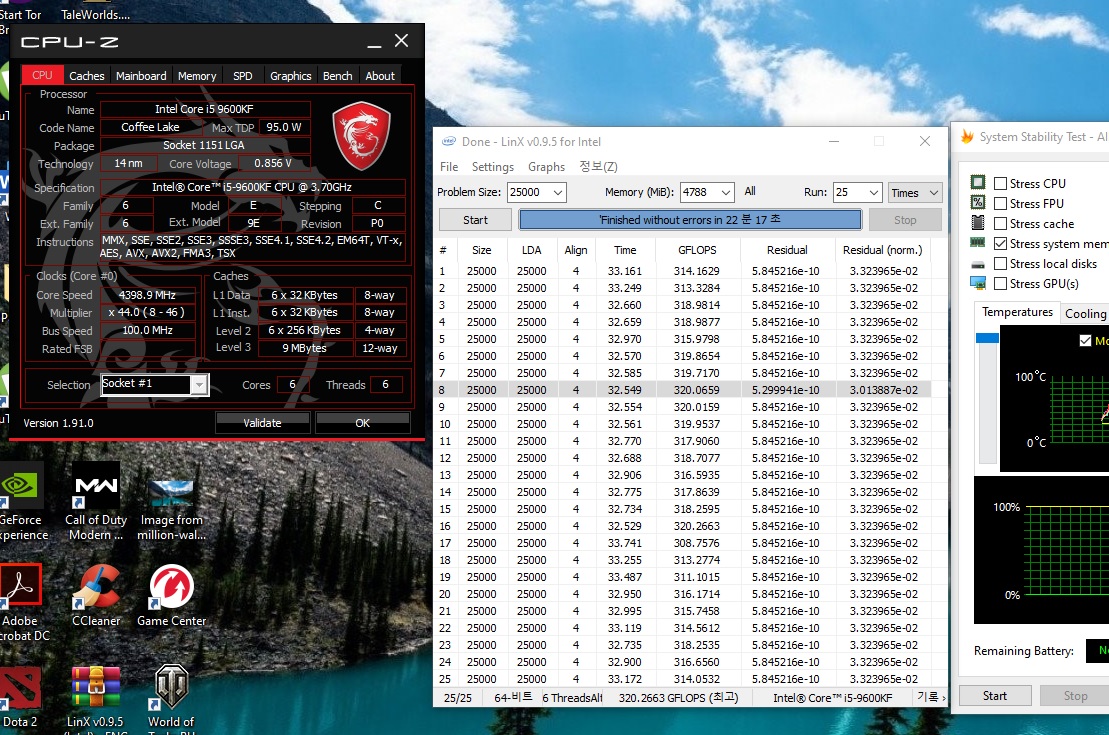Viewport: 1109px width, 735px height.
Task: Click the blue temperature graph slider bar
Action: coord(987,338)
